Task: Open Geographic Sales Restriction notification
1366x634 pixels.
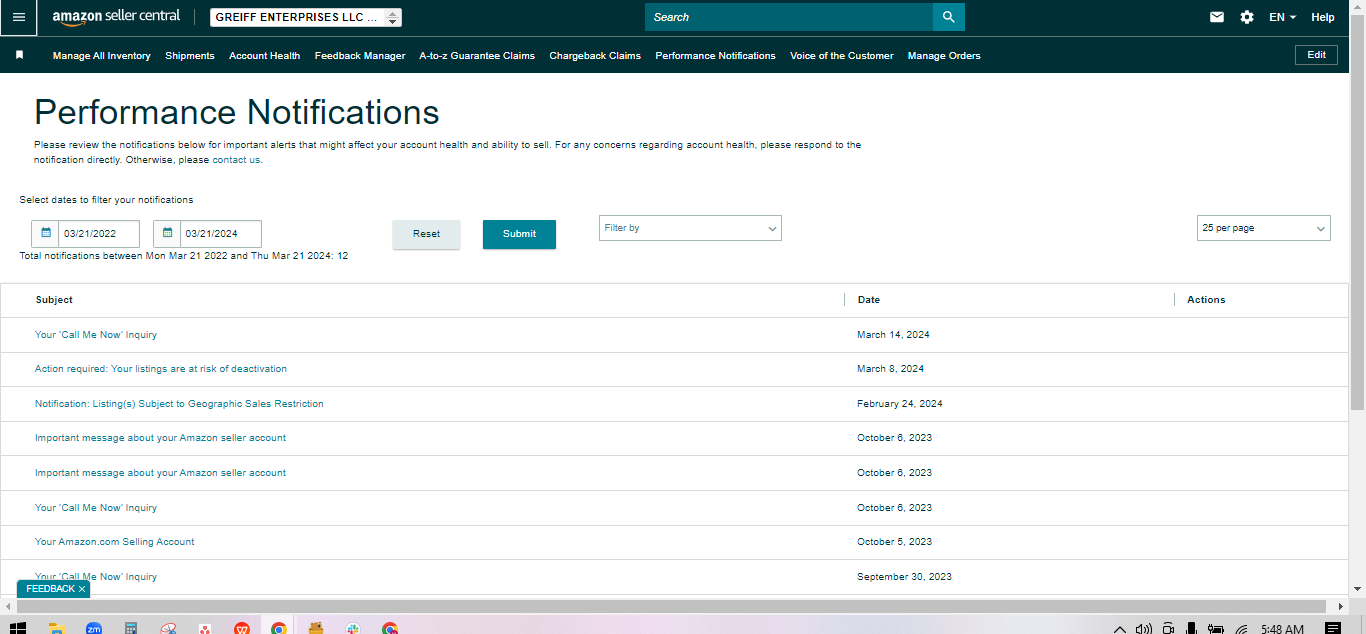Action: (179, 404)
